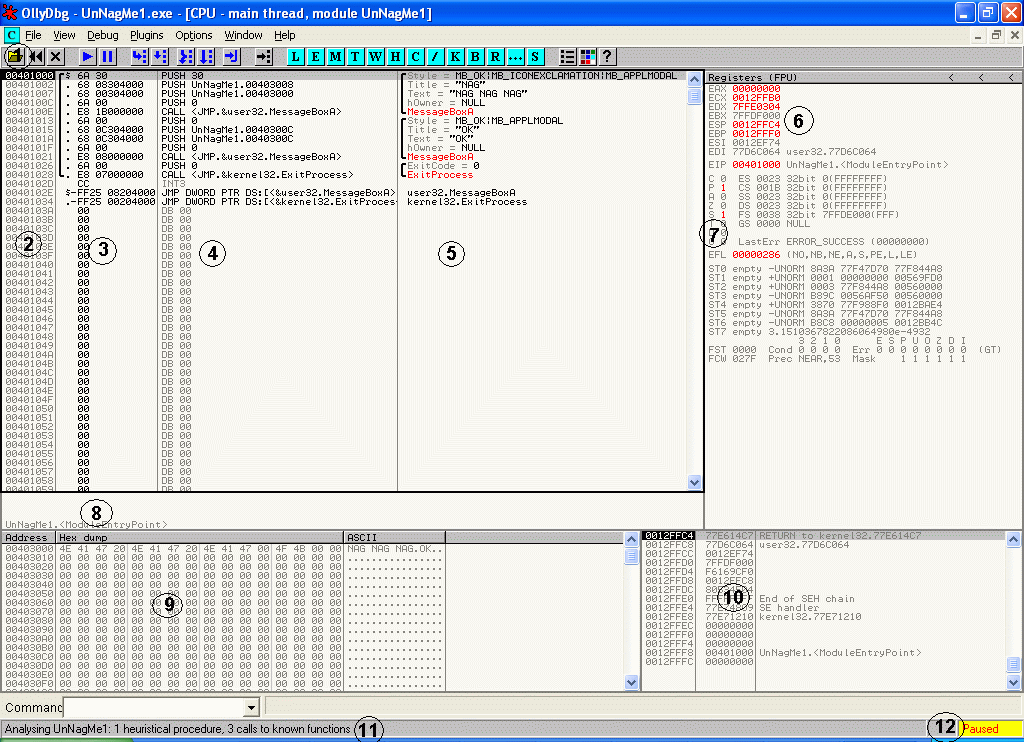Select the EIP register value 00401000
This screenshot has width=1024, height=742.
(756, 165)
